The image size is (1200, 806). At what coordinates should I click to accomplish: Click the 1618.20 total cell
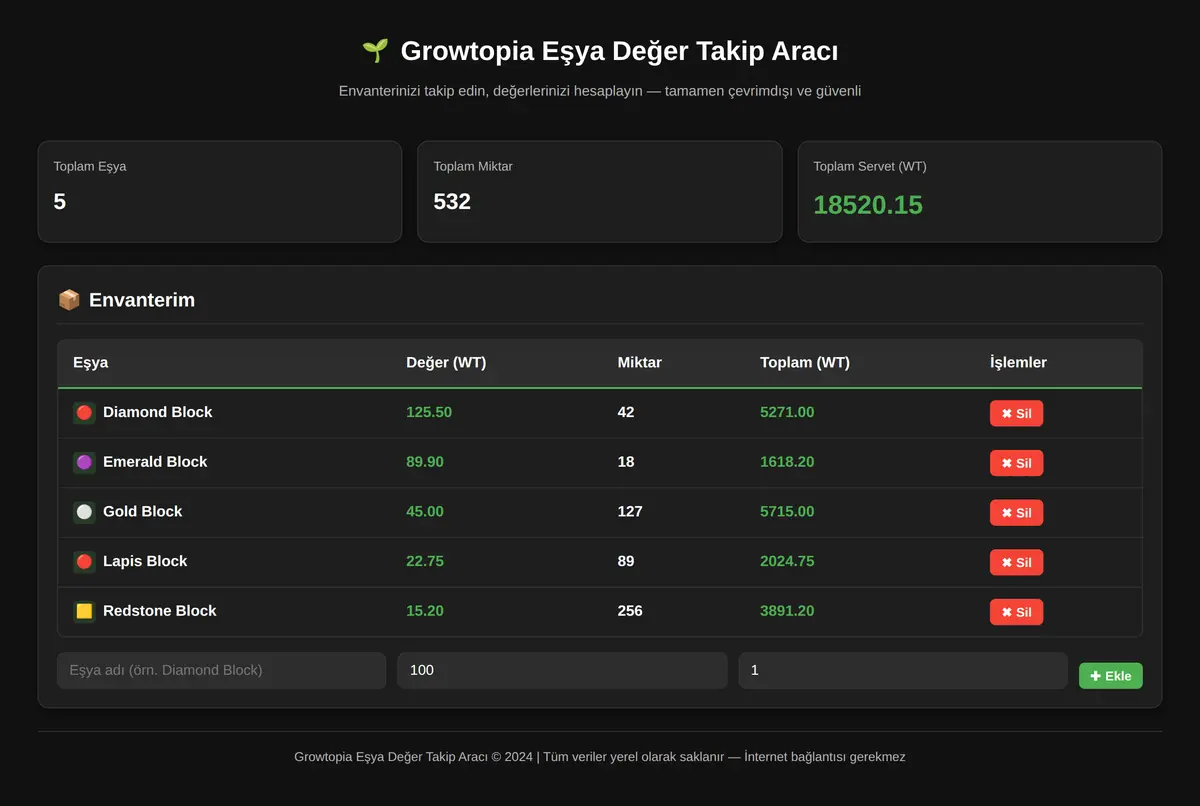787,462
